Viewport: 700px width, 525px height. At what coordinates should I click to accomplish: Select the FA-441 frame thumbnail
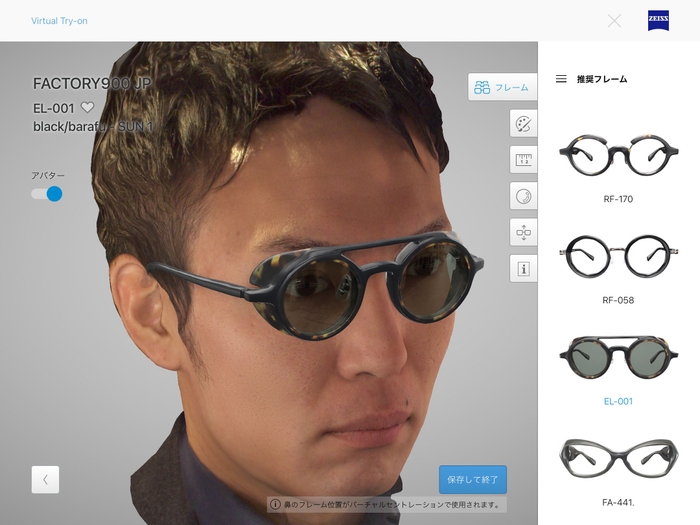[618, 456]
